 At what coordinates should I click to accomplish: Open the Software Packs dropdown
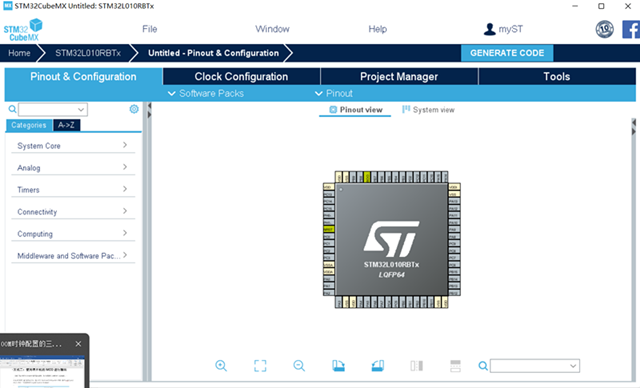206,93
